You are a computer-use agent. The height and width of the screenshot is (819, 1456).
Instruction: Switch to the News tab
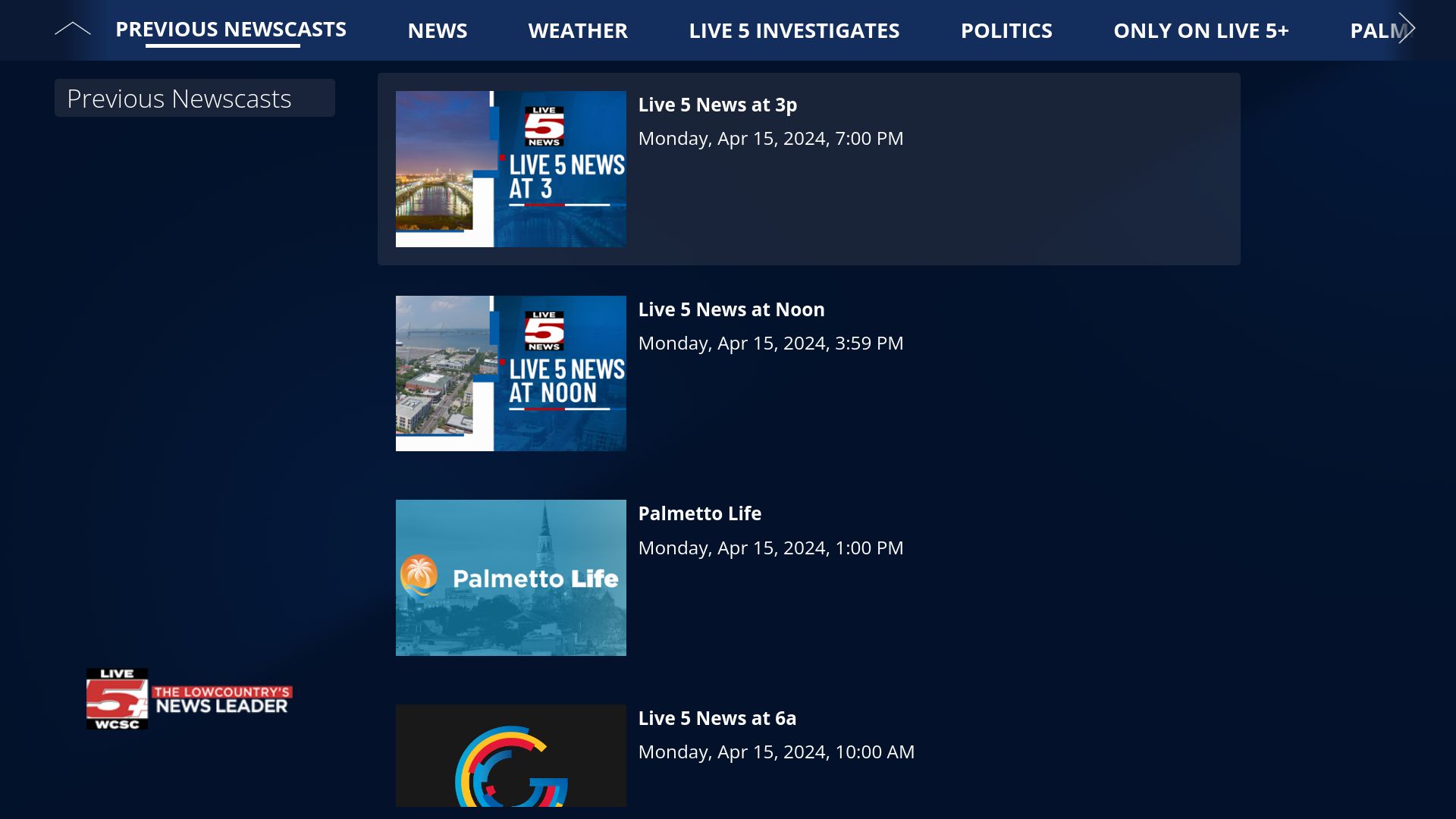[x=438, y=30]
